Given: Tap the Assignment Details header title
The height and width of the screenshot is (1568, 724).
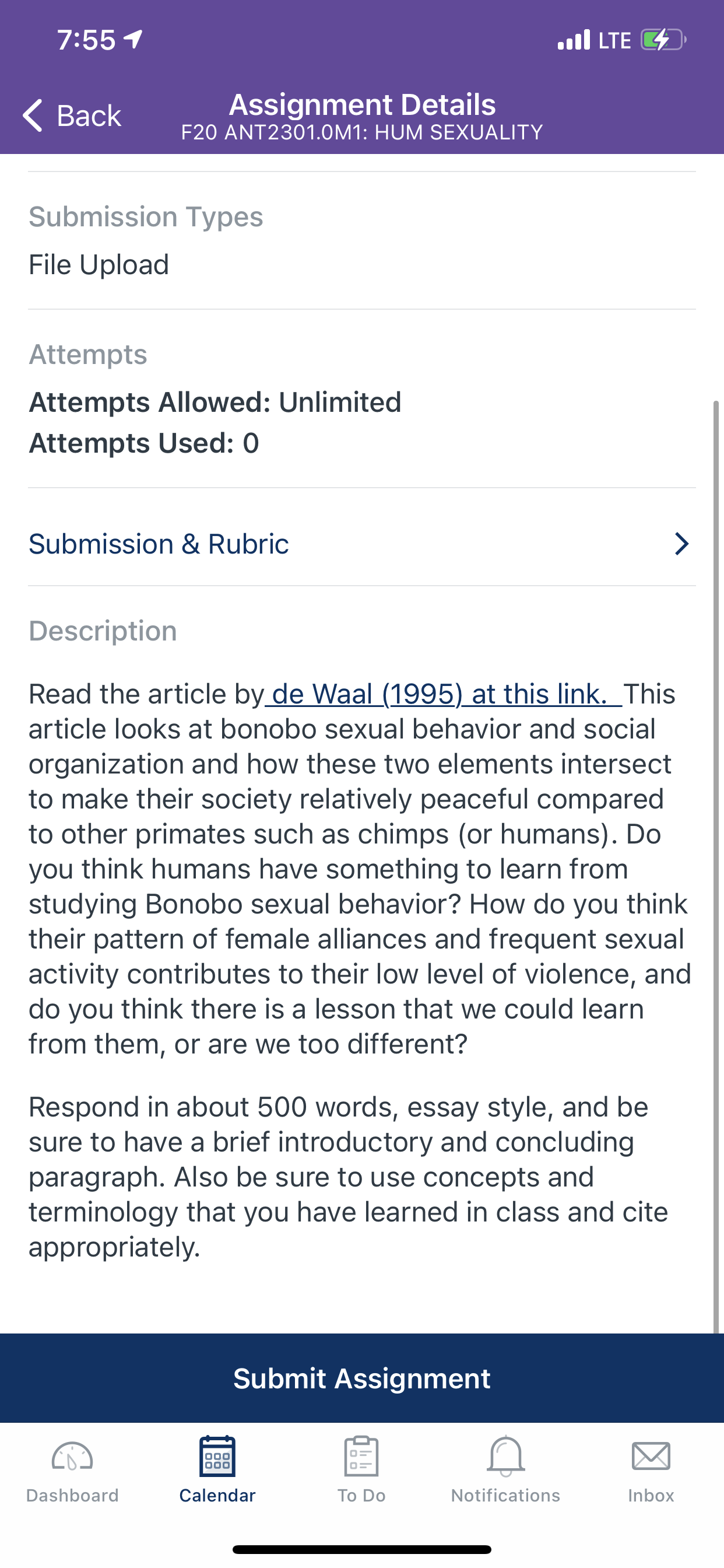Looking at the screenshot, I should tap(362, 104).
